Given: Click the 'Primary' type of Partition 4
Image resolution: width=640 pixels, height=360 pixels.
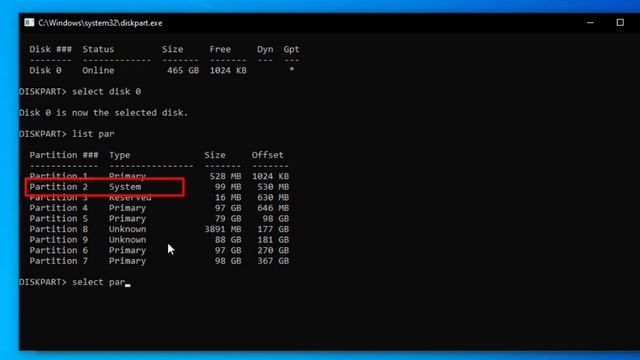Looking at the screenshot, I should tap(127, 209).
